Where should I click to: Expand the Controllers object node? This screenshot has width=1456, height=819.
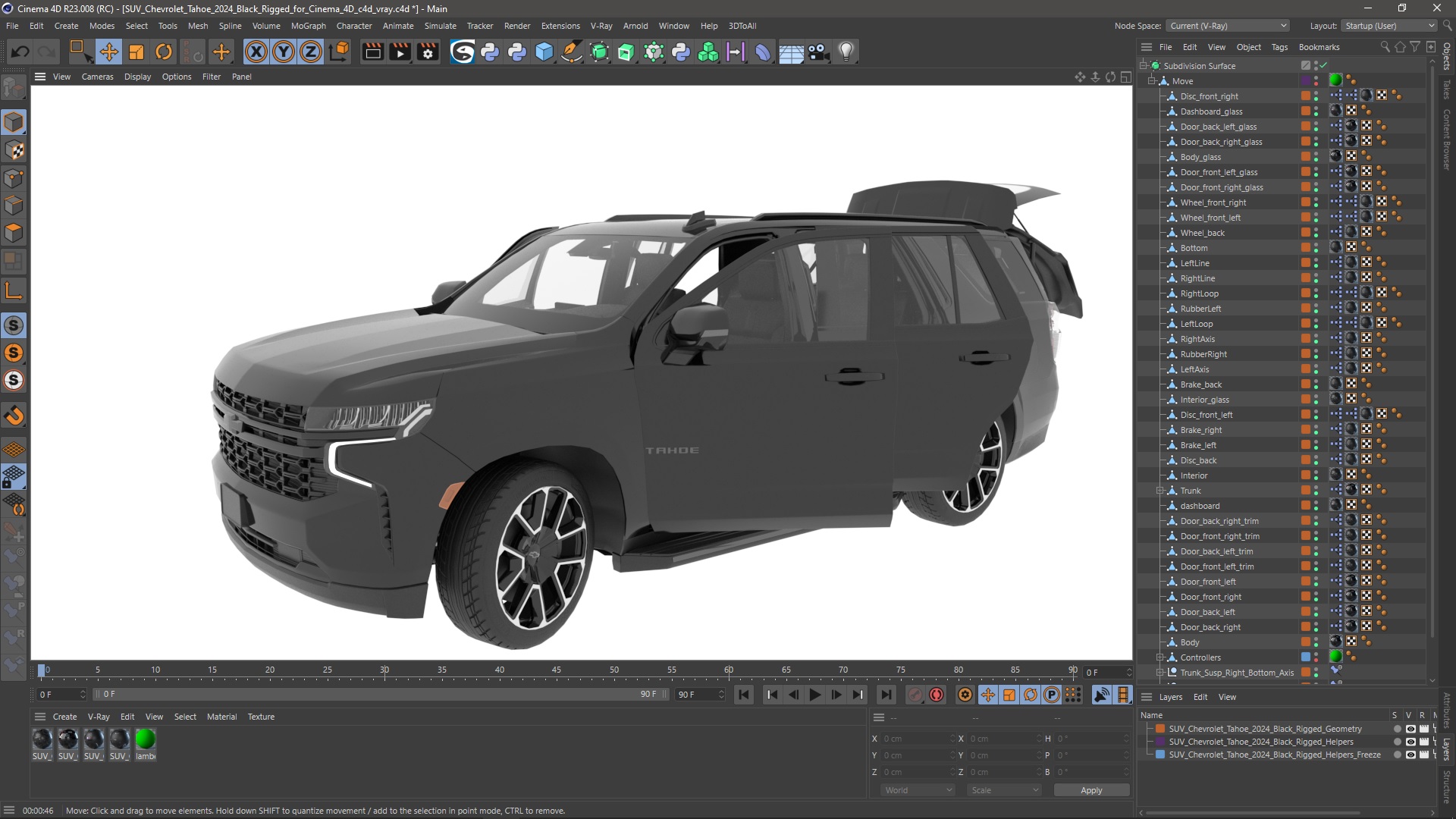coord(1159,657)
